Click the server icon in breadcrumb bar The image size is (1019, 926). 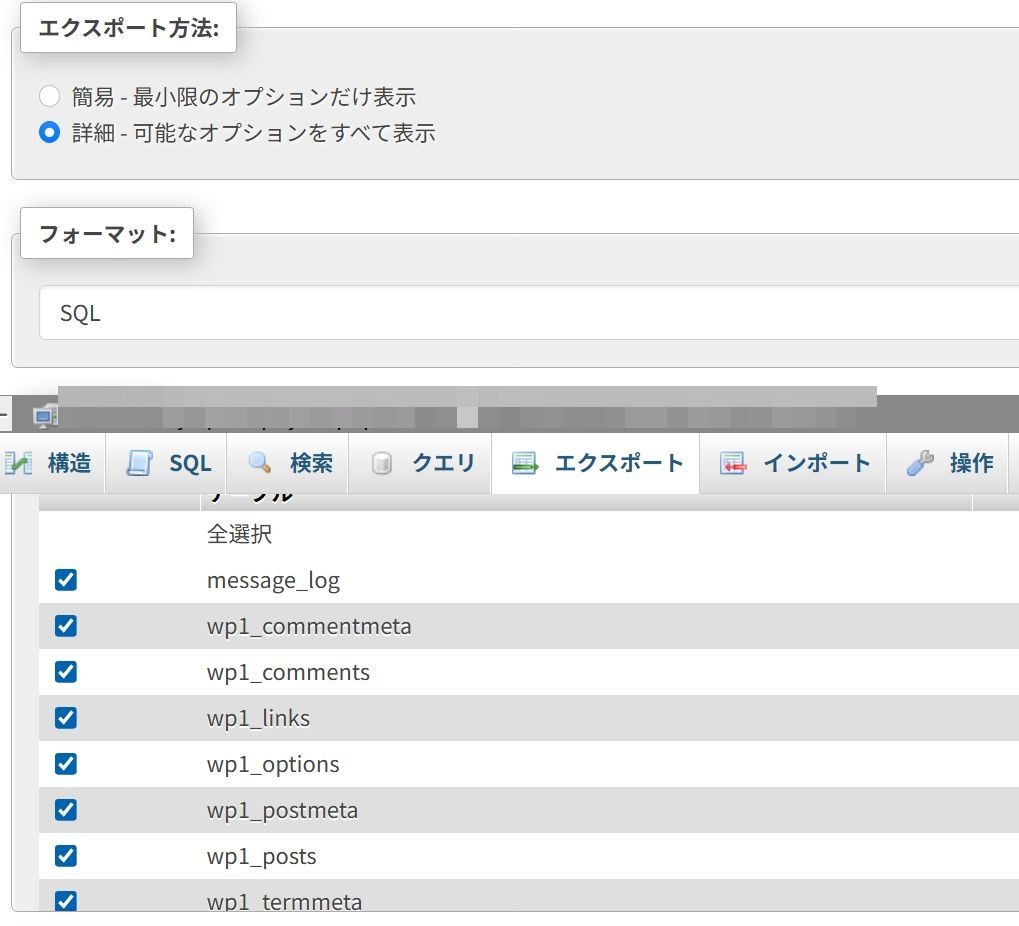[45, 416]
